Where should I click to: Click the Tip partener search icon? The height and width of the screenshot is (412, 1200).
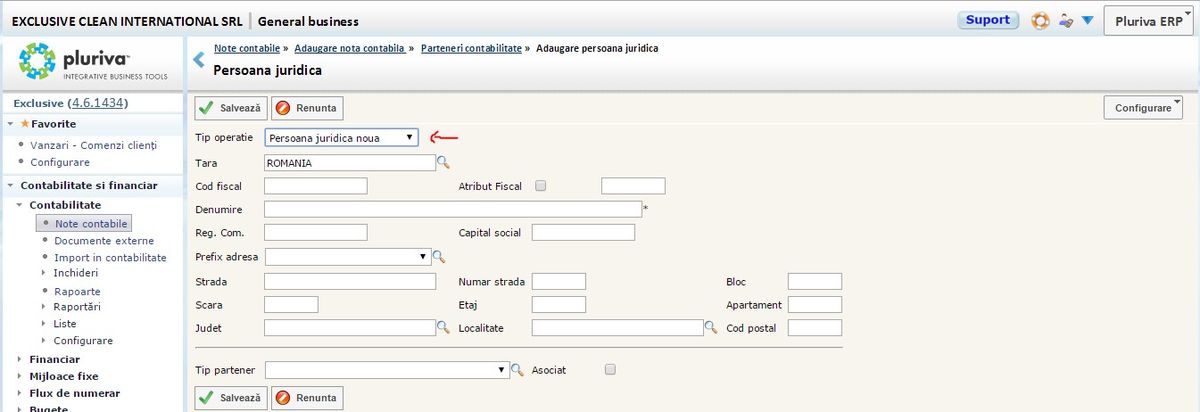point(517,370)
